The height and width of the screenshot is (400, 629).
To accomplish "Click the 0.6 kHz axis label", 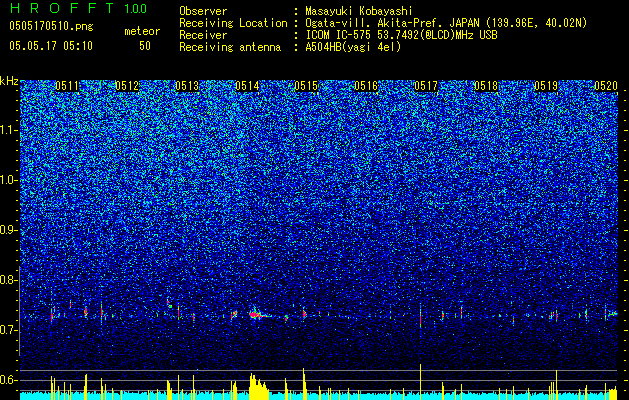I will click(9, 380).
